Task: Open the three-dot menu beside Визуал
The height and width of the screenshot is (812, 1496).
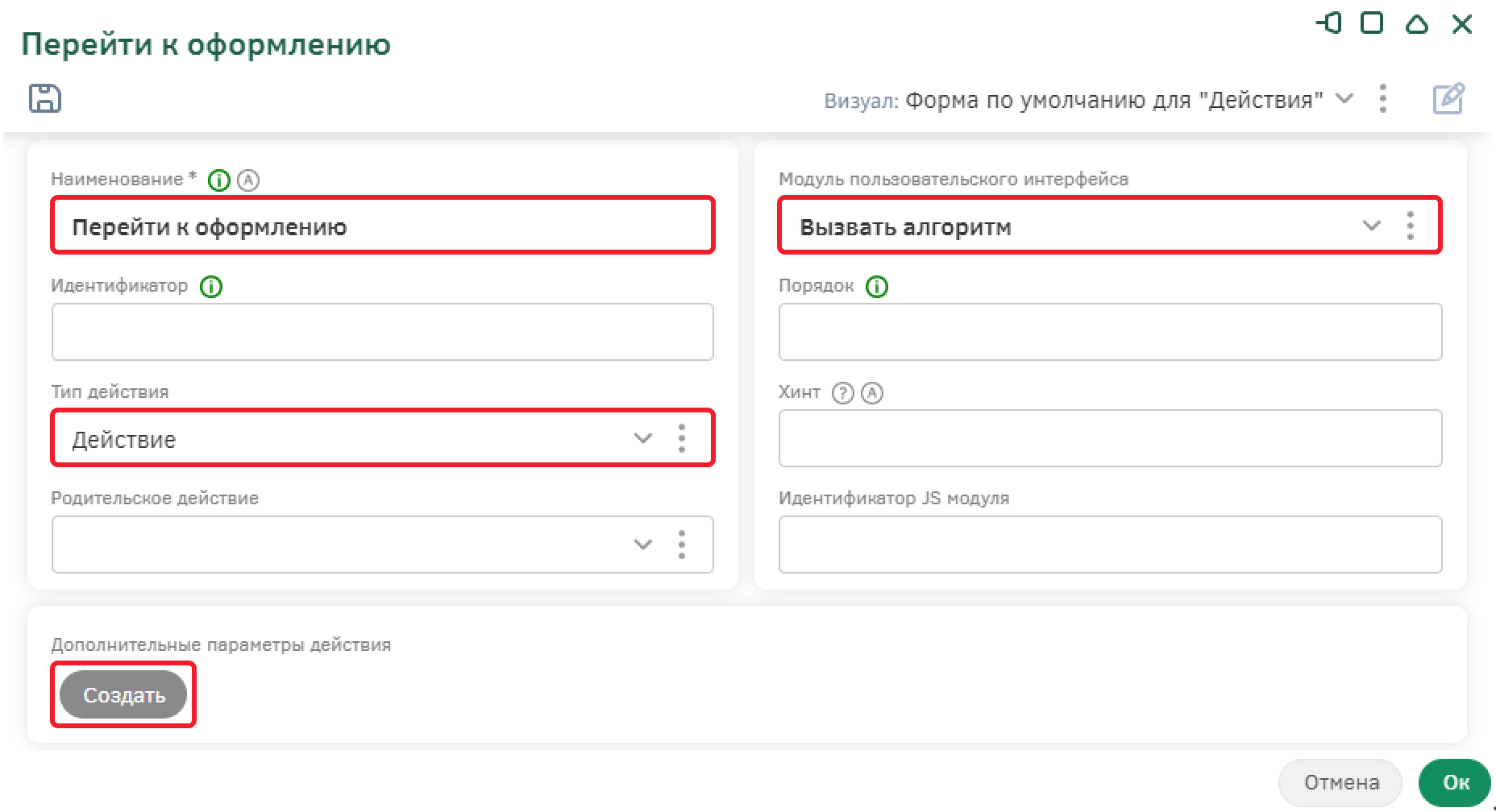Action: click(x=1383, y=99)
